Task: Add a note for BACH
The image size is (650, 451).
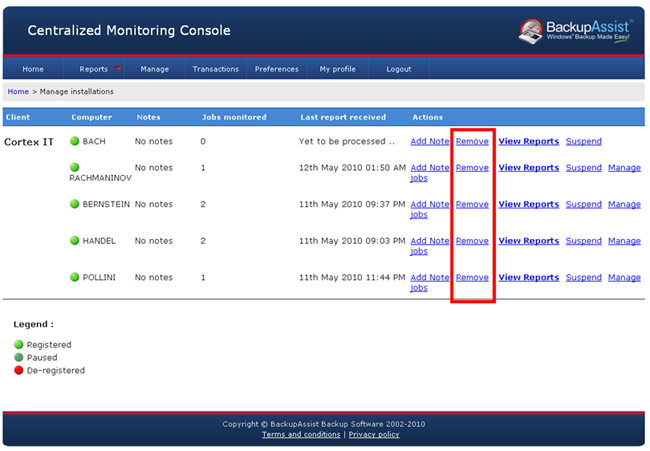Action: click(430, 141)
